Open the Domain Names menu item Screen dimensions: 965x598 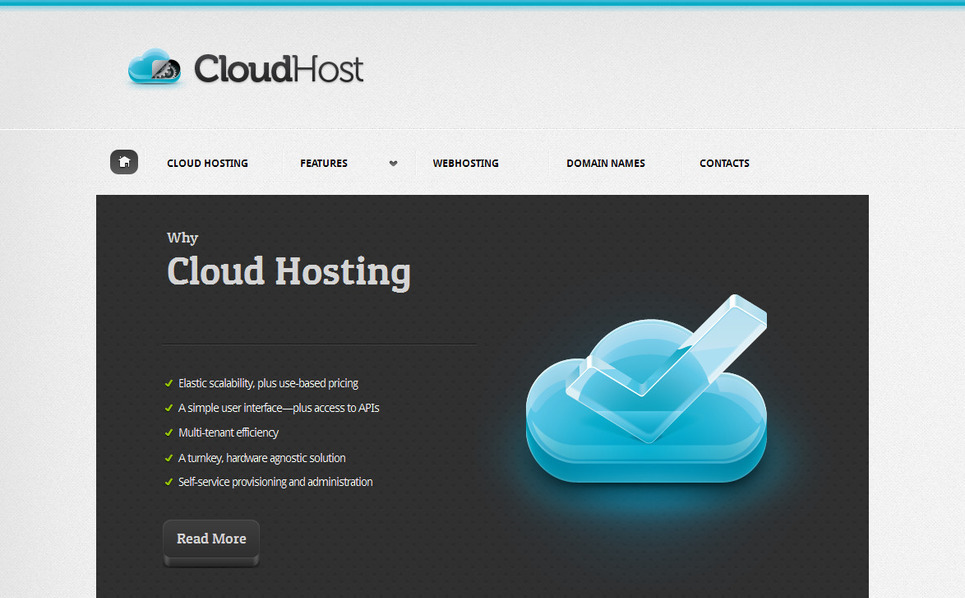coord(606,163)
